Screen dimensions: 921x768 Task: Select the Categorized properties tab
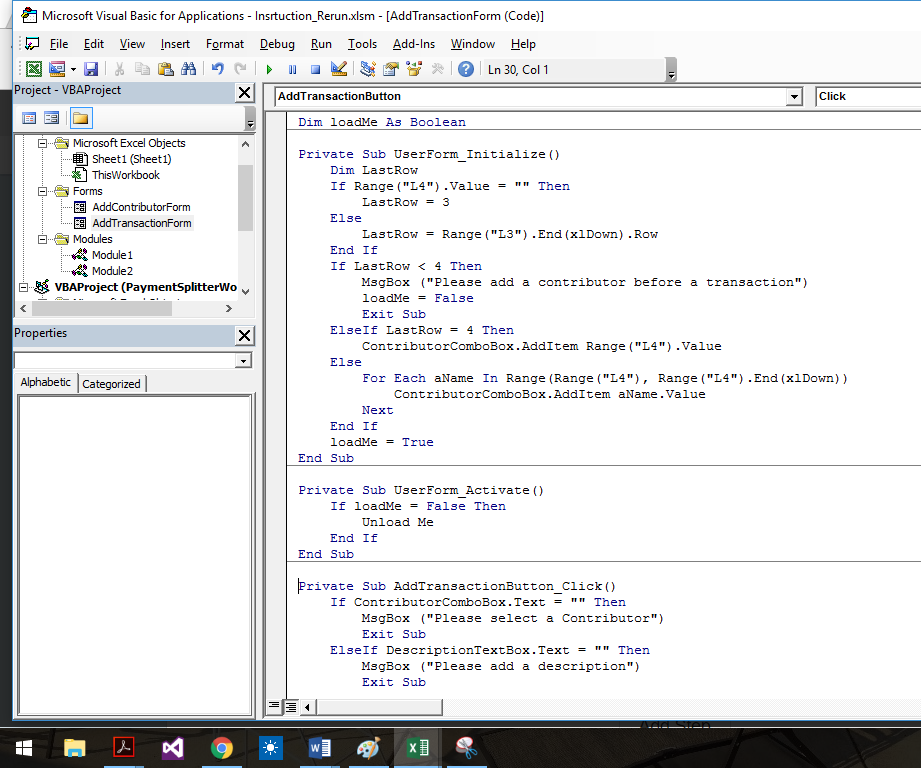click(x=111, y=384)
